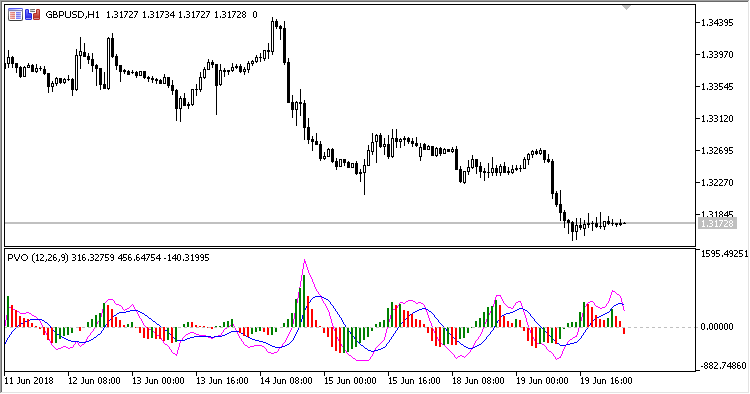The image size is (750, 394).
Task: Click the 18 Jun 08:00 time label
Action: 478,381
